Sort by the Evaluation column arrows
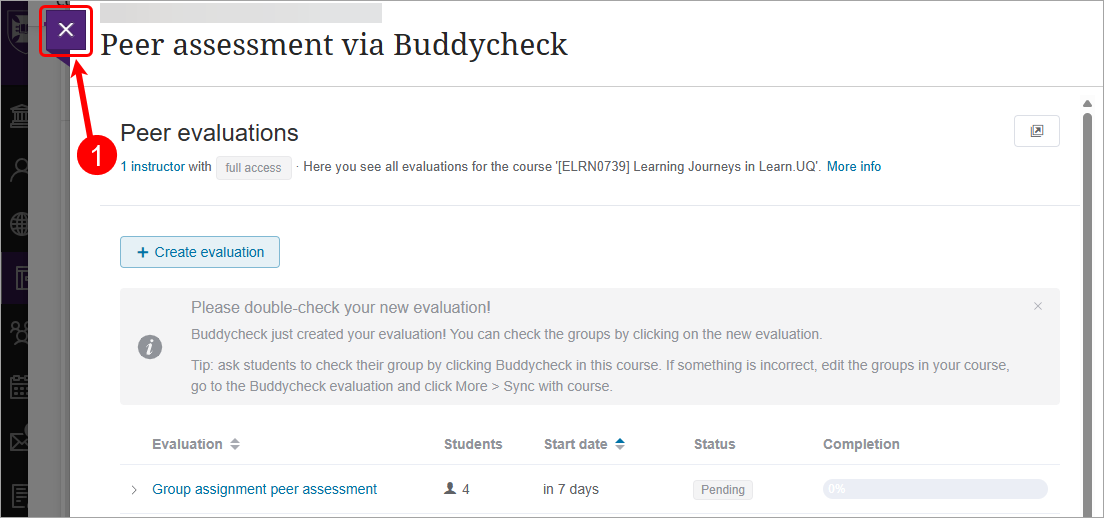Screen dimensions: 1104x518 (235, 444)
